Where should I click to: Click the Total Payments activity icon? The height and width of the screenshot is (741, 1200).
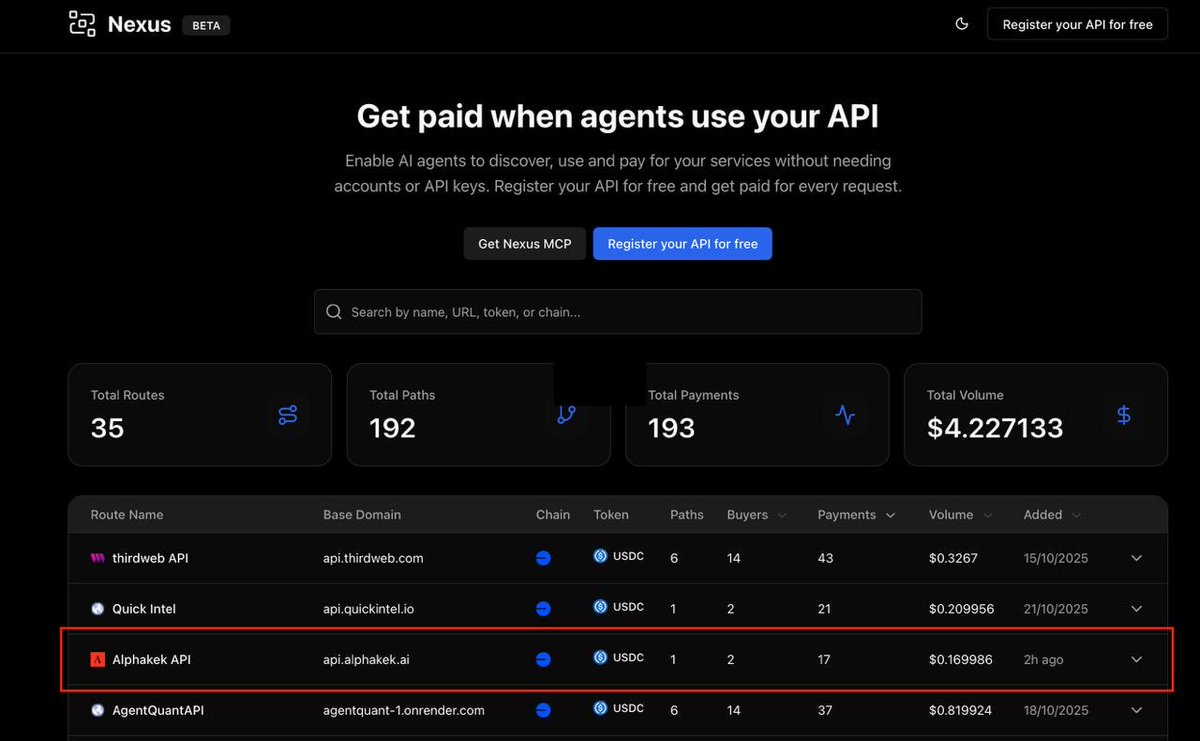845,415
